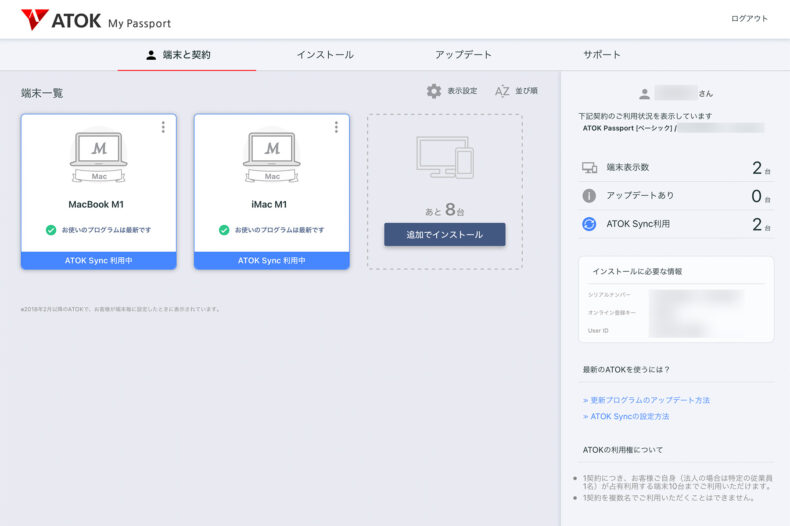Image resolution: width=790 pixels, height=526 pixels.
Task: Switch to the インストール tab
Action: tap(325, 55)
